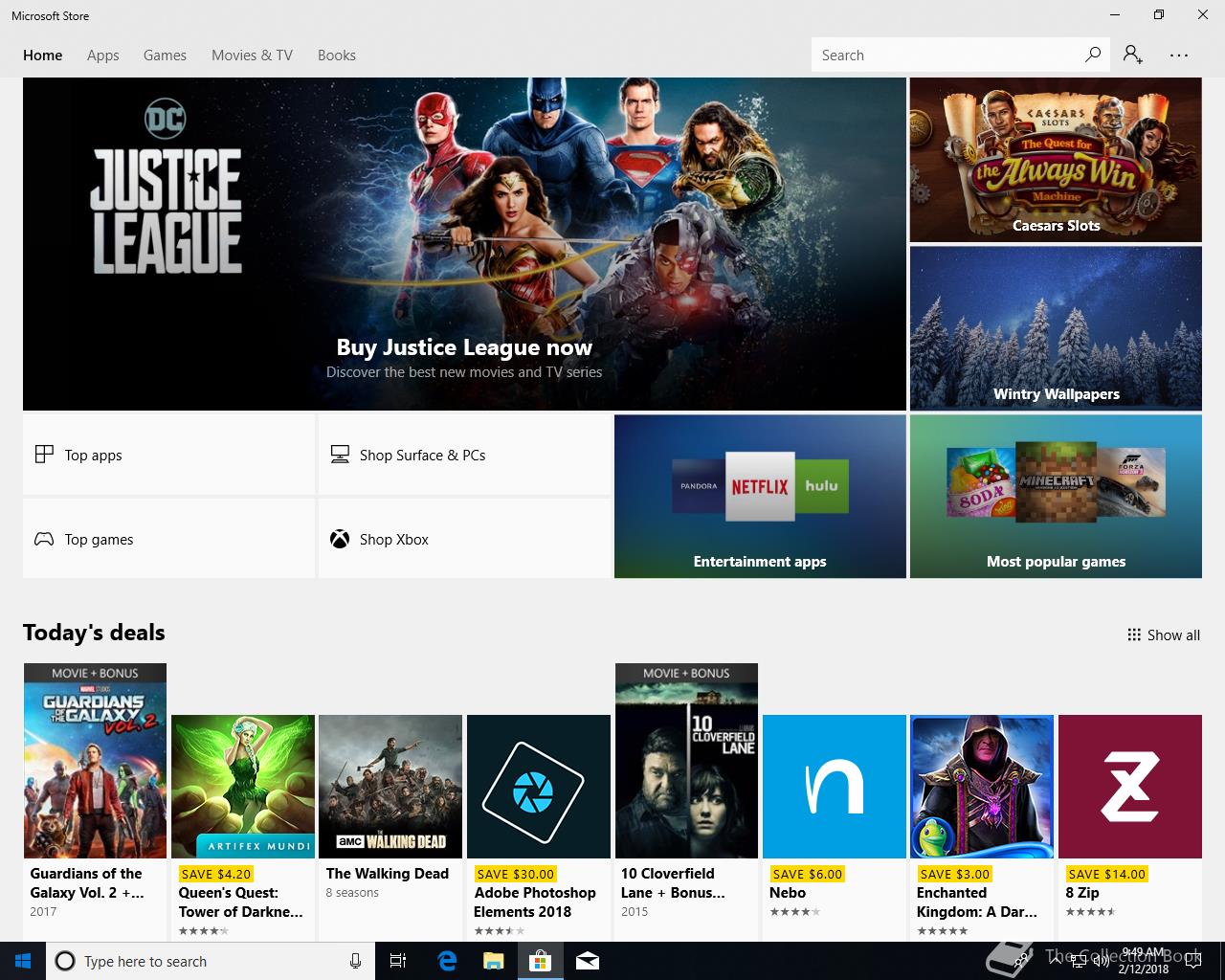This screenshot has width=1225, height=980.
Task: Click the SAVE $14.00 badge
Action: click(1106, 874)
